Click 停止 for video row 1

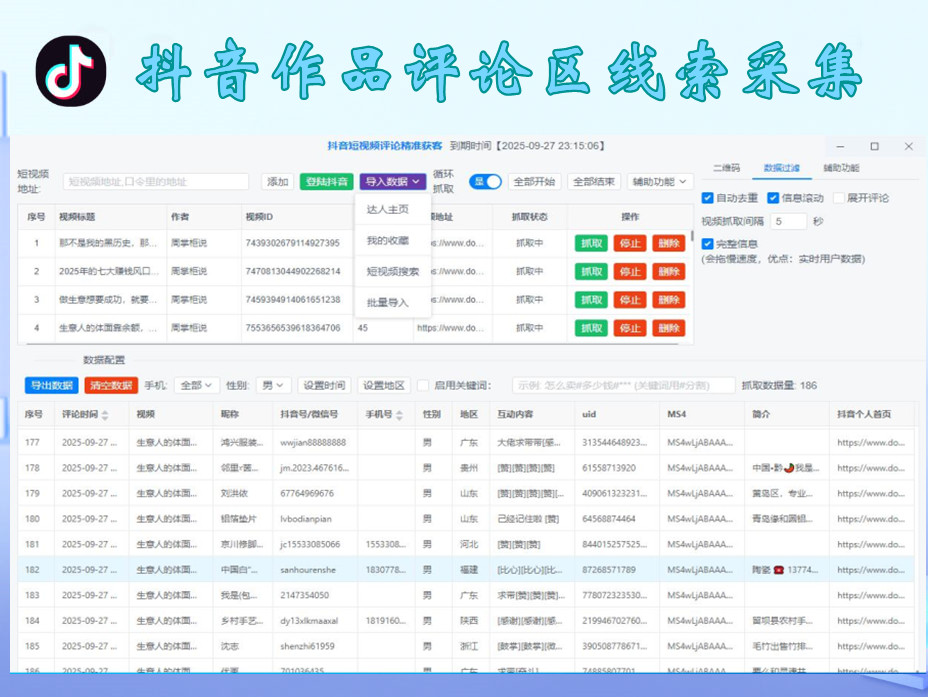630,243
